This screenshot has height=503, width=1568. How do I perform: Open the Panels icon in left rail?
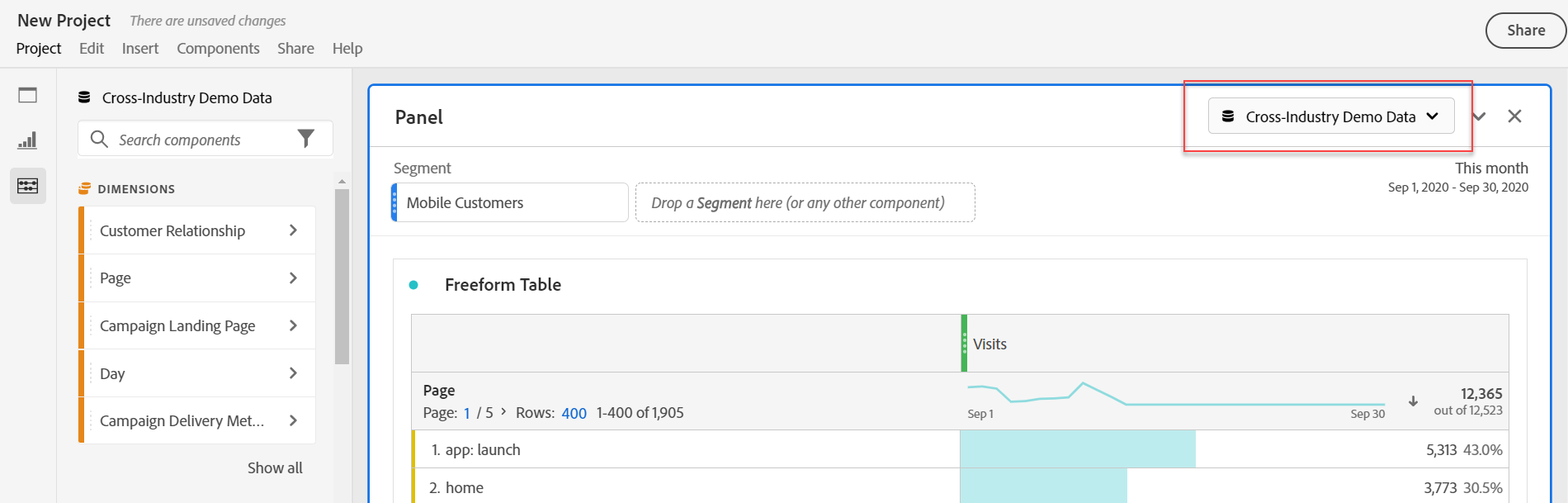pyautogui.click(x=27, y=95)
